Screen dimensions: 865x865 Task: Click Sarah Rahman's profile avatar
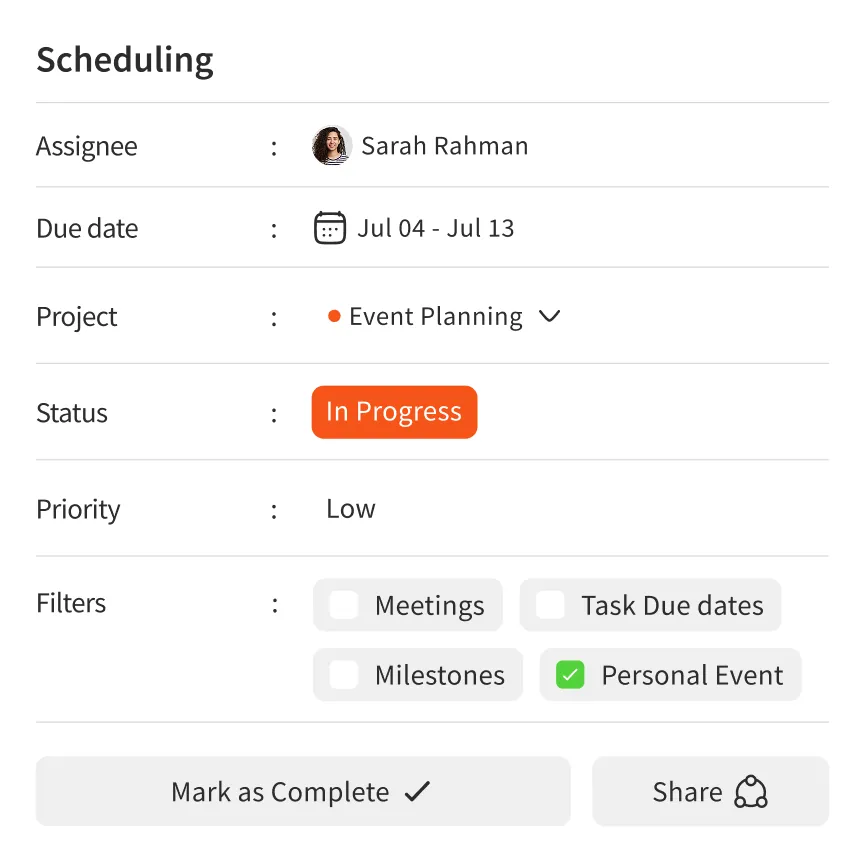pyautogui.click(x=331, y=145)
